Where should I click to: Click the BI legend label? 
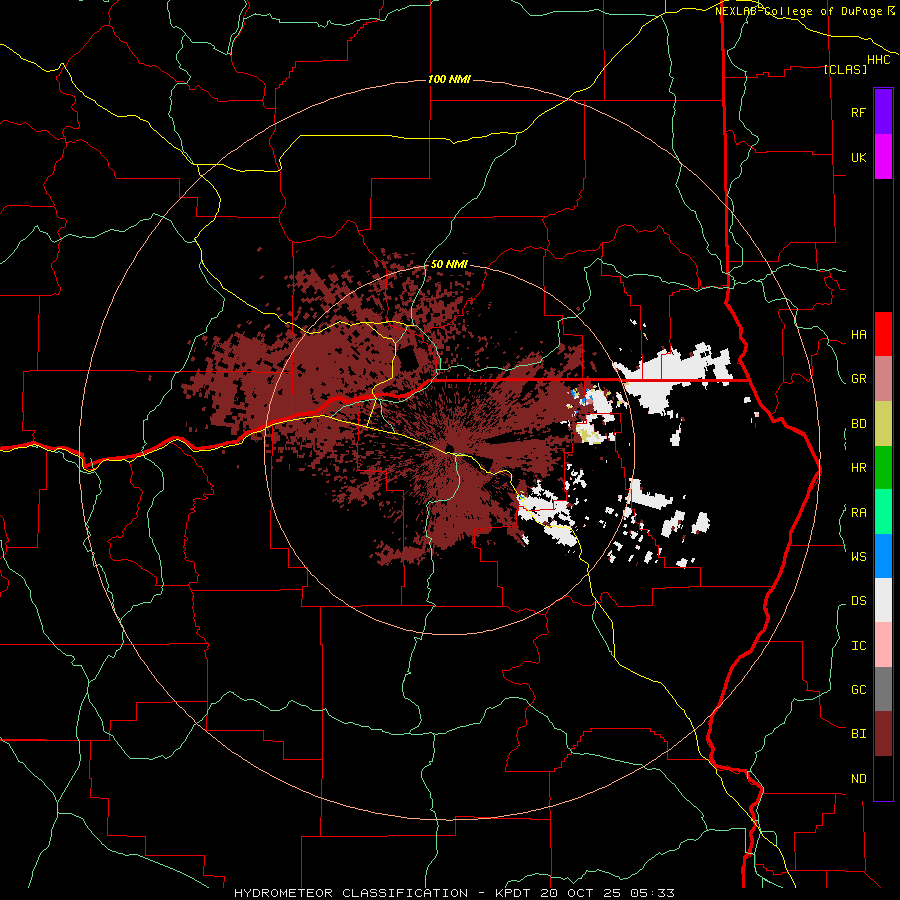858,734
